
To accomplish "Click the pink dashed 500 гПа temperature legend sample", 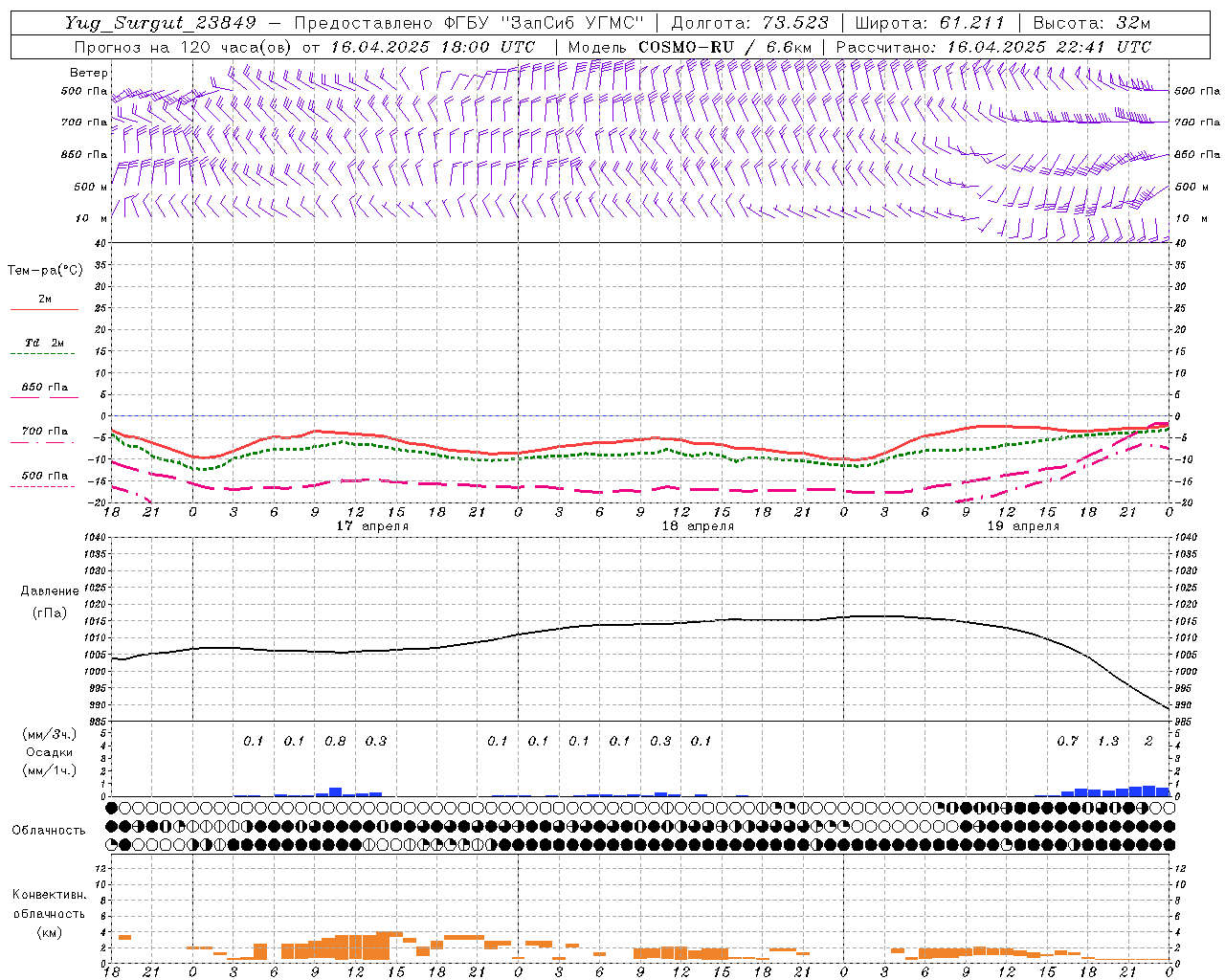I will tap(42, 487).
